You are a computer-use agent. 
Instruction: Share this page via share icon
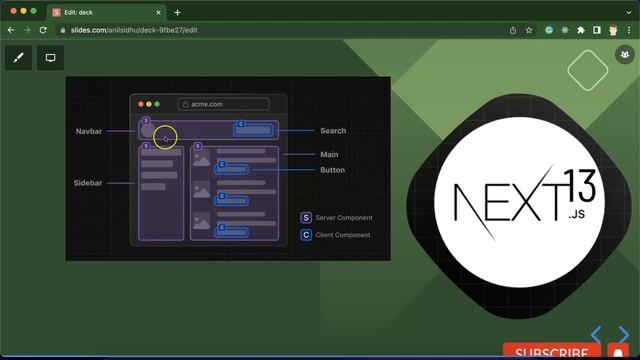click(x=513, y=30)
